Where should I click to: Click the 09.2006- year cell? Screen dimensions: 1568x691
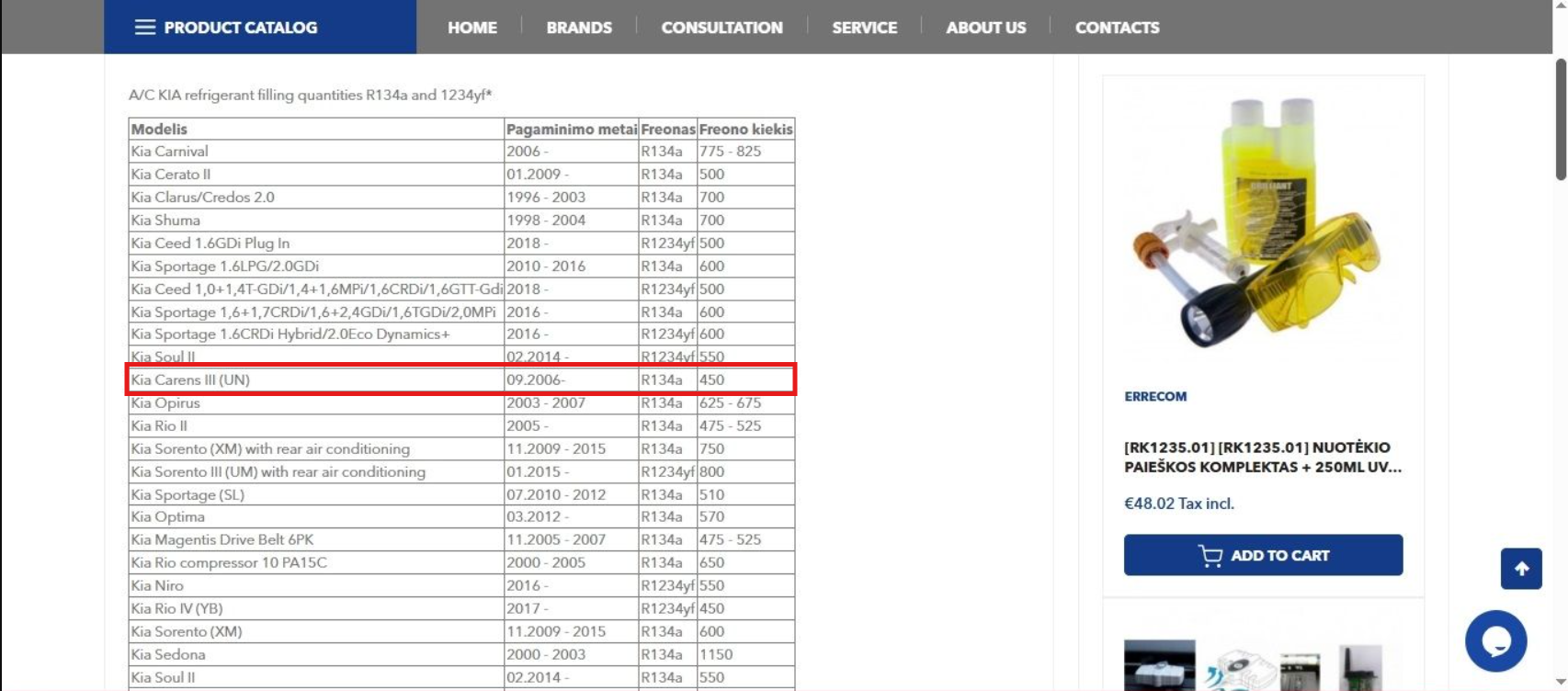click(572, 379)
